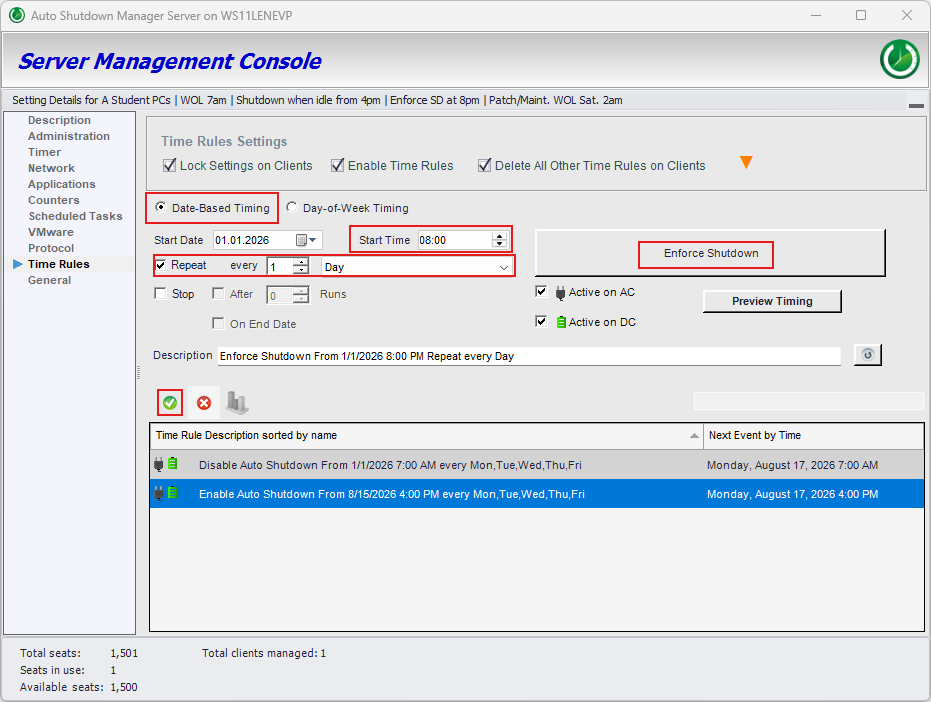Click the collapse dash at the right of the settings bar

pos(916,106)
